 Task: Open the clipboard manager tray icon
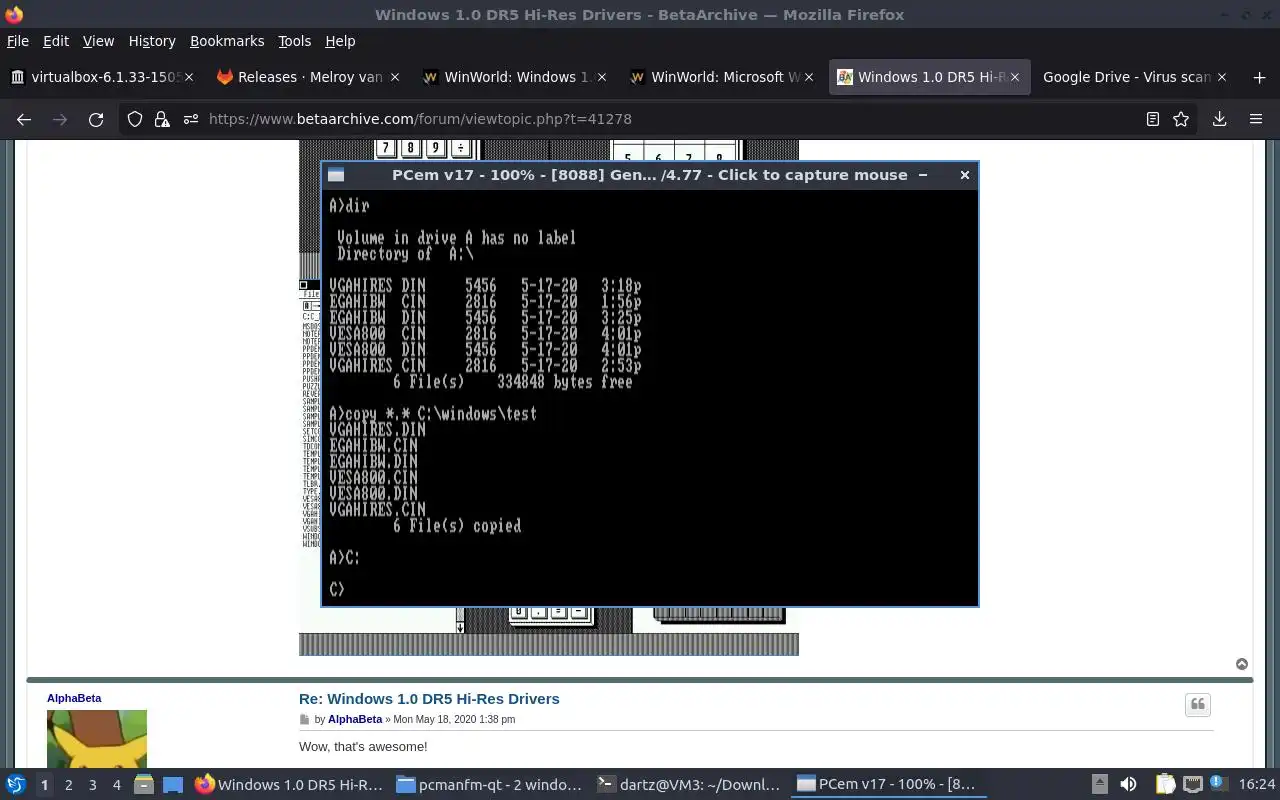[x=1166, y=785]
